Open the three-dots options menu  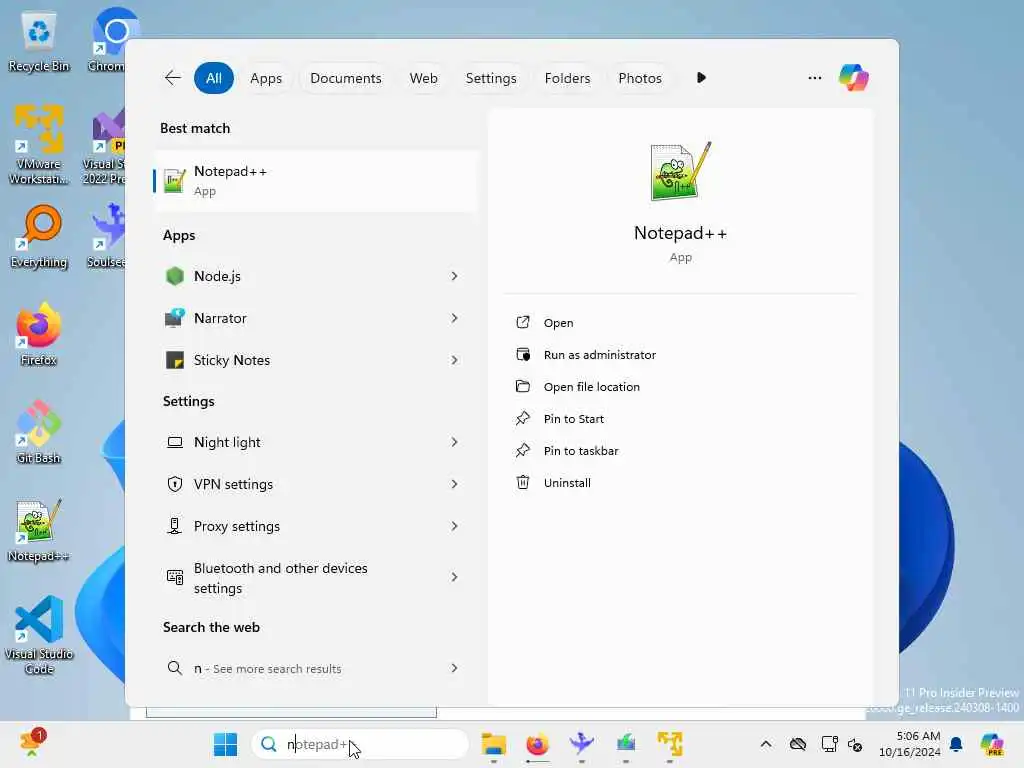(814, 78)
